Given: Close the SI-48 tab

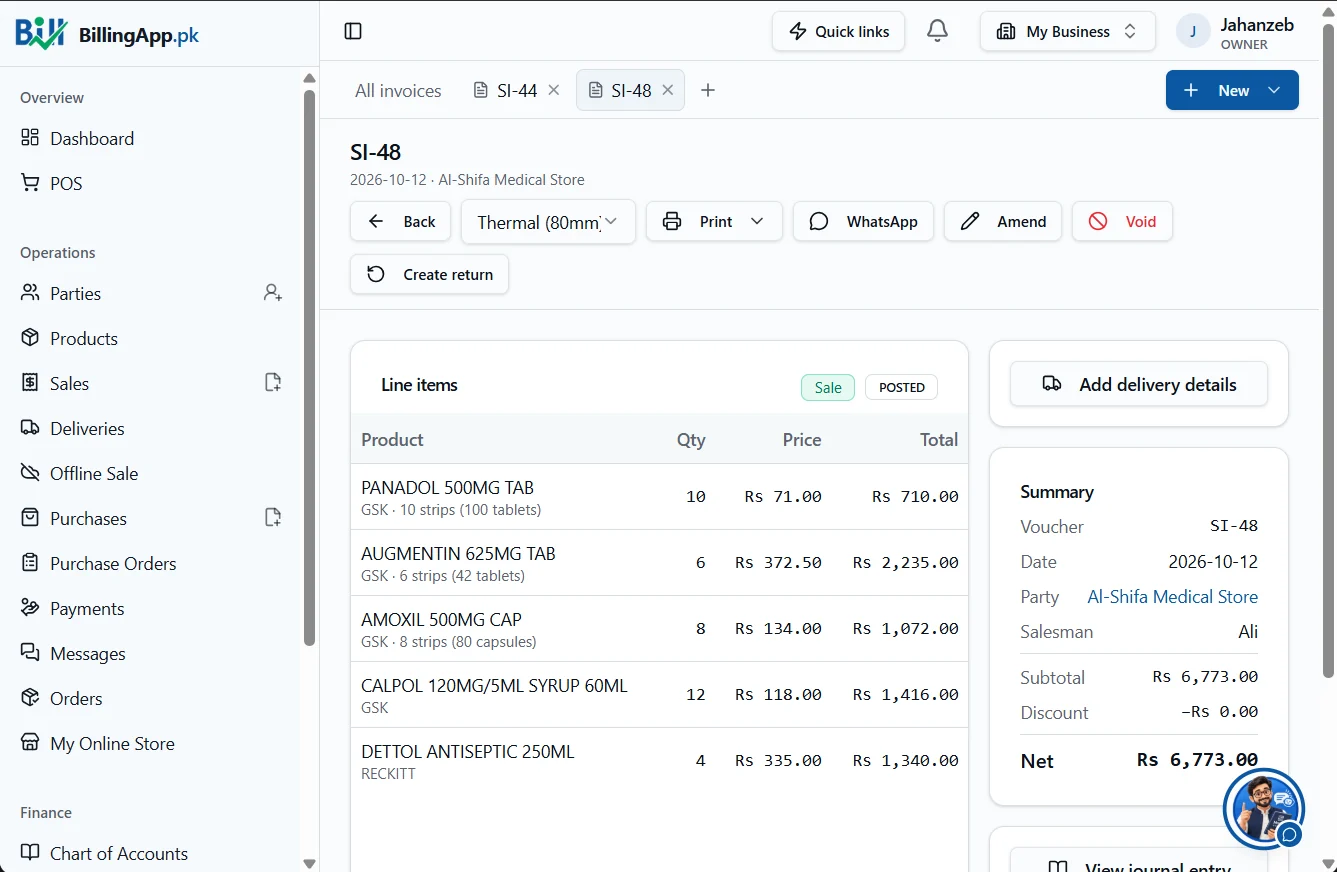Looking at the screenshot, I should coord(668,90).
